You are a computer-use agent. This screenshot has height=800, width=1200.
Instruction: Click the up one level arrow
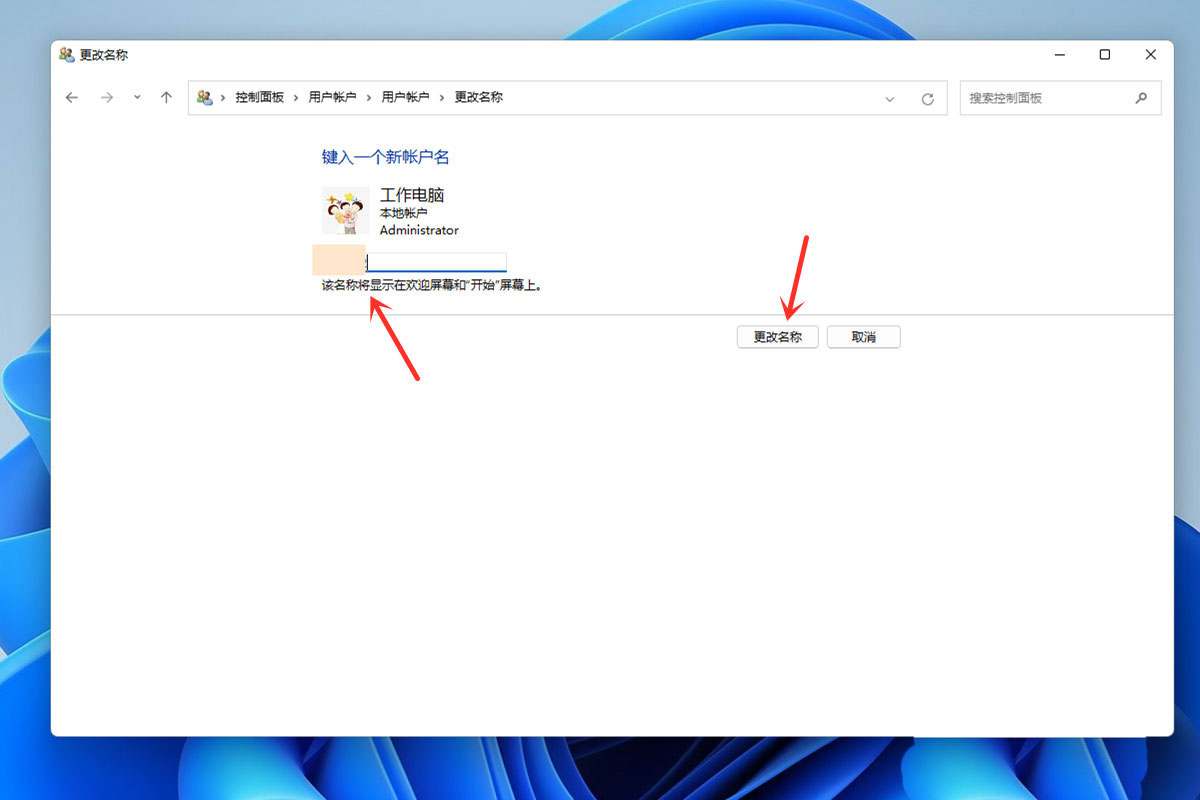click(x=166, y=97)
